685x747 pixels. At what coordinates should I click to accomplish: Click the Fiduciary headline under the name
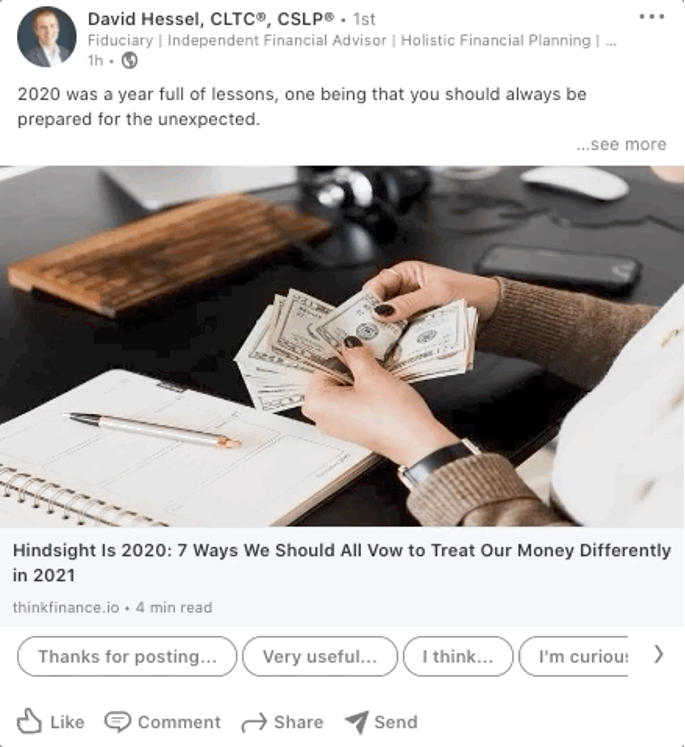coord(352,40)
